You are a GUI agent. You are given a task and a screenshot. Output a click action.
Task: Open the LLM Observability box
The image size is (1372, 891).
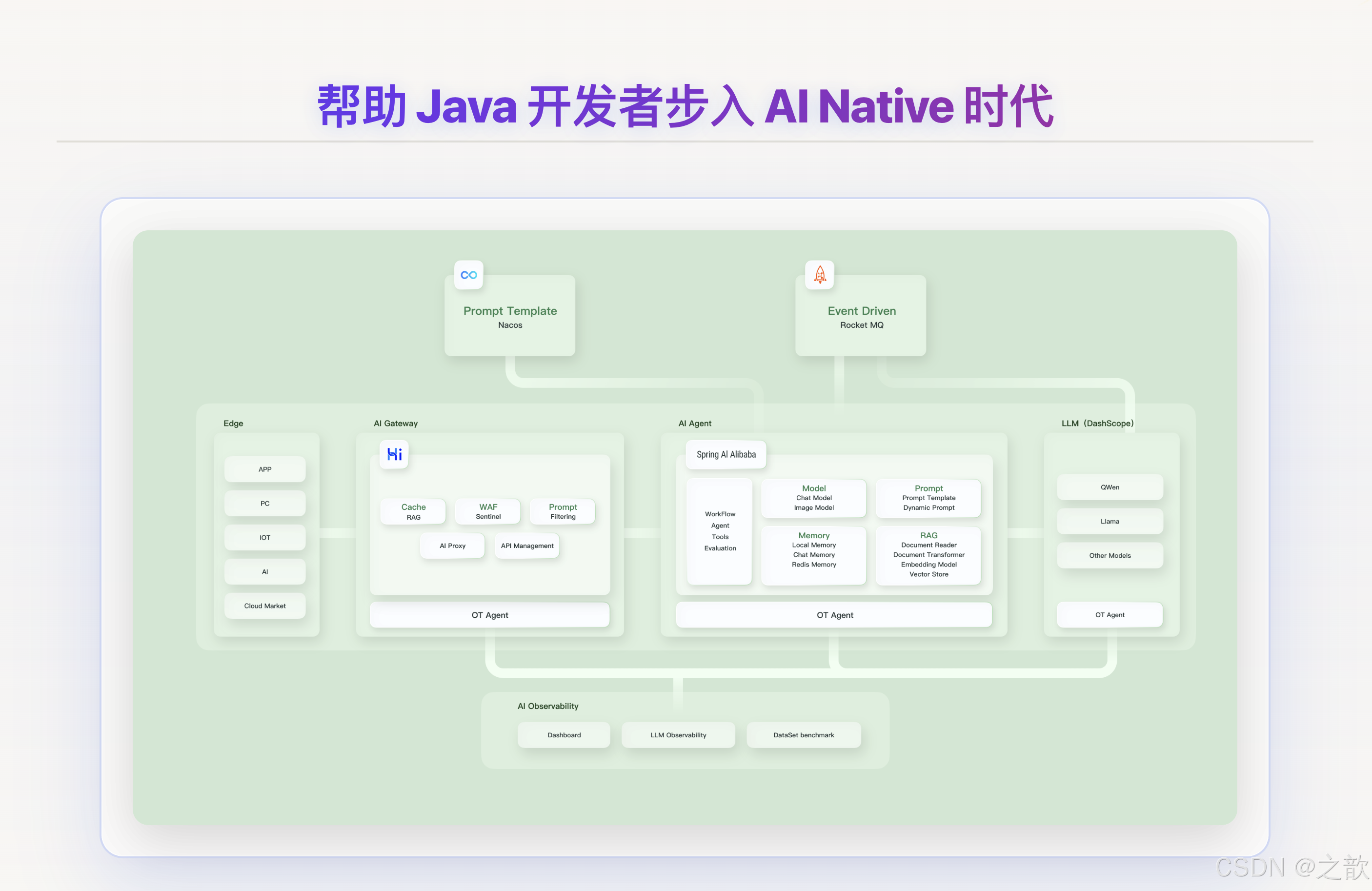(678, 735)
